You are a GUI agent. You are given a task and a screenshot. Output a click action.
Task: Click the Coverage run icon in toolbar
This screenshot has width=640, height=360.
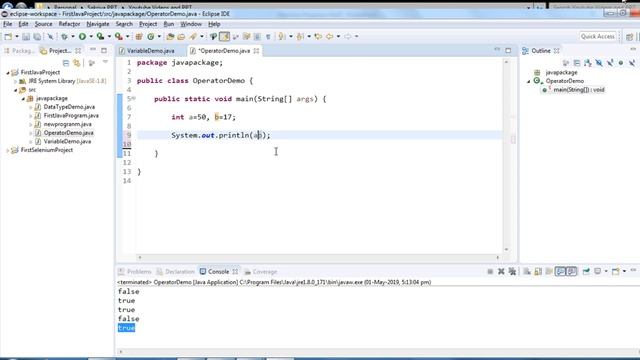(100, 37)
